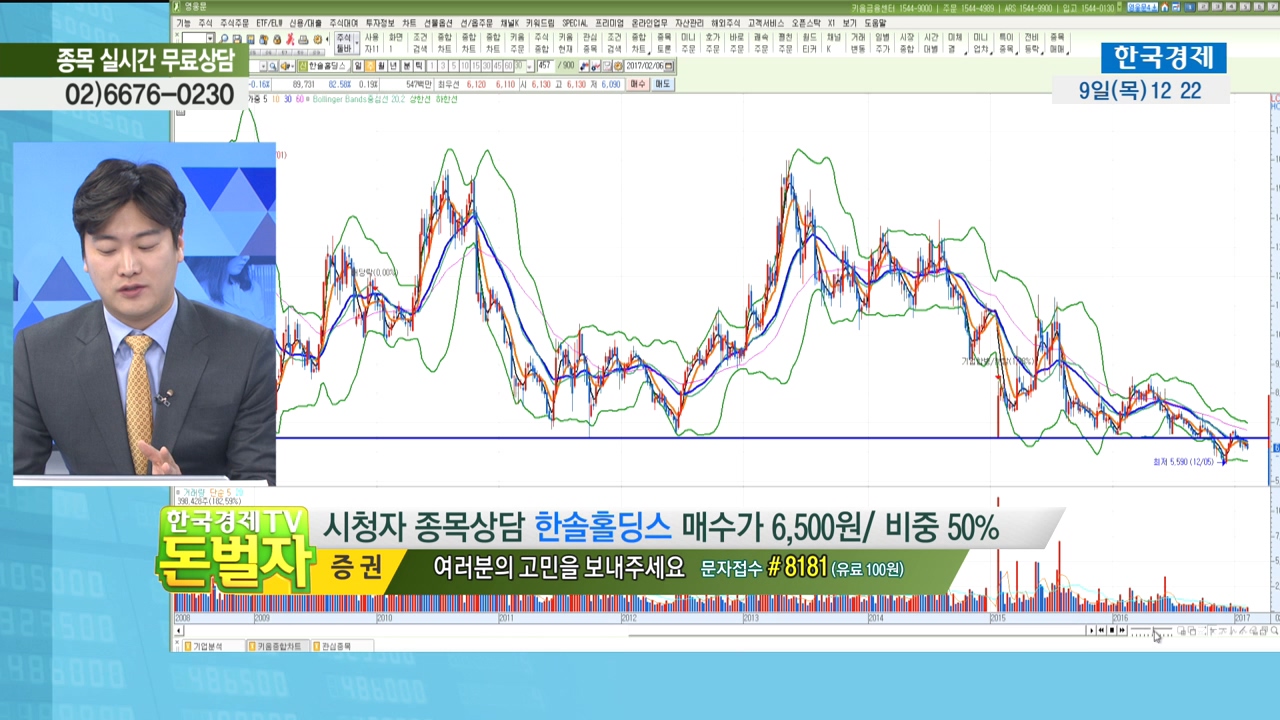Click the red scissors-like icon in toolbar
This screenshot has width=1280, height=720.
289,39
